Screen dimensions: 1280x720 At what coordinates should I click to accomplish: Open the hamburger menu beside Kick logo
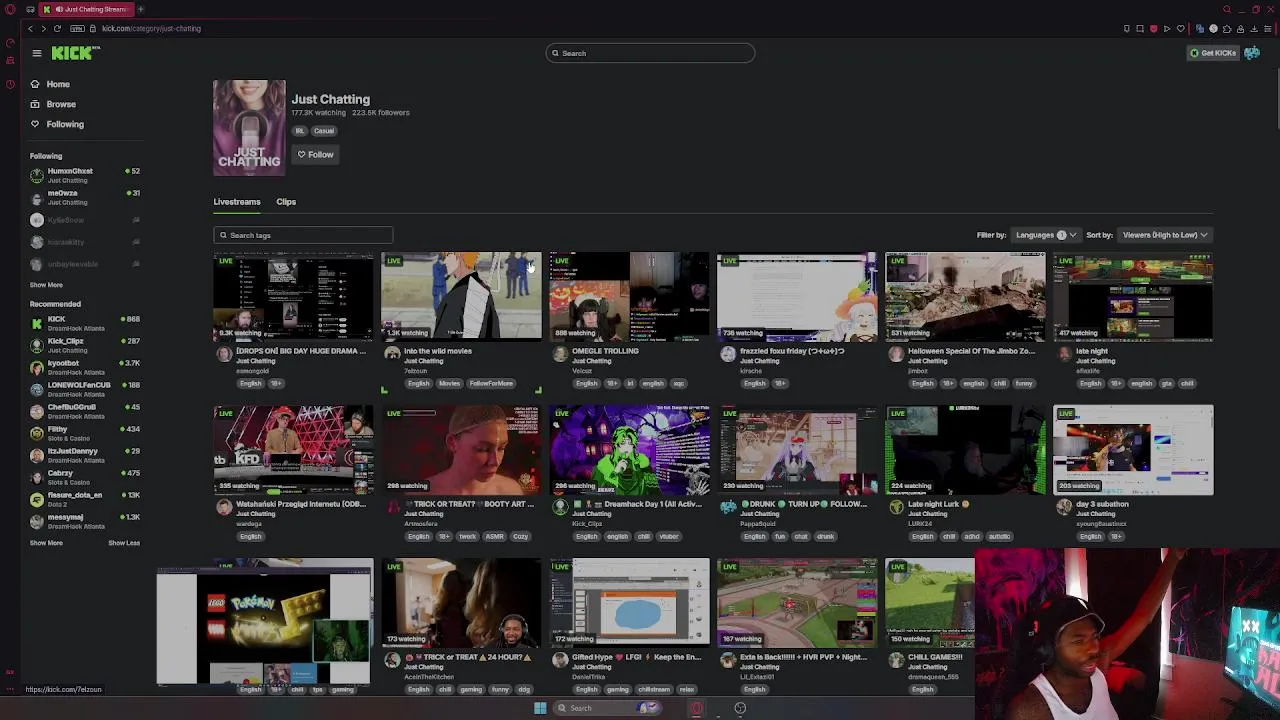(x=36, y=53)
